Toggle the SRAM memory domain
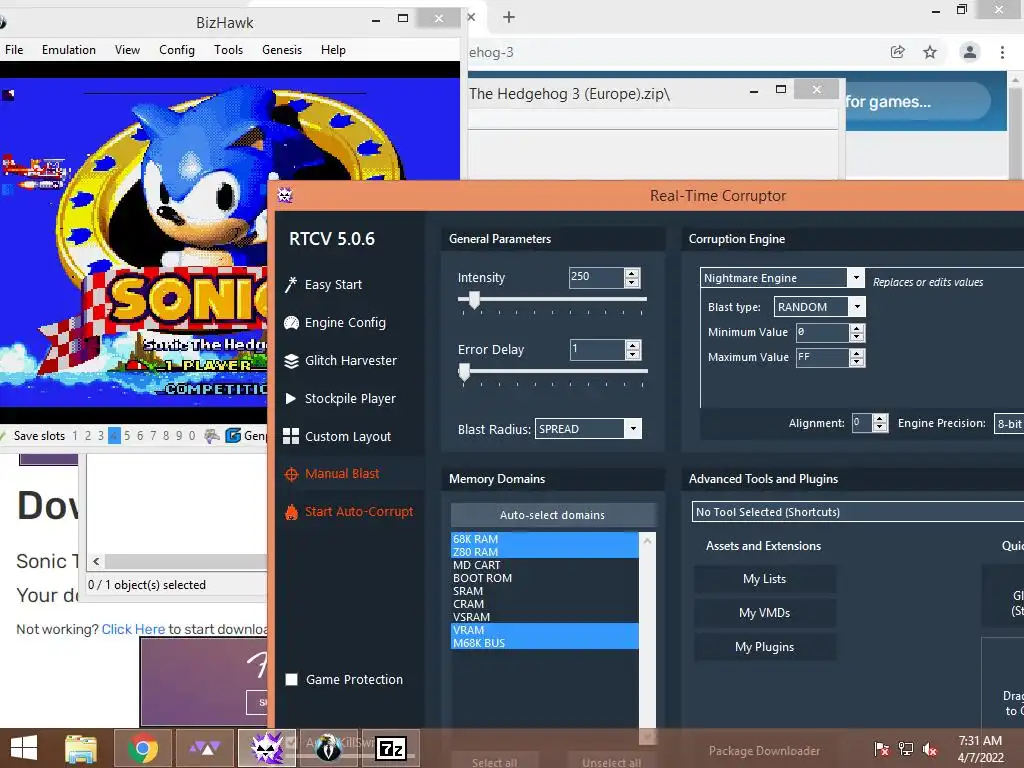The image size is (1024, 768). tap(544, 591)
